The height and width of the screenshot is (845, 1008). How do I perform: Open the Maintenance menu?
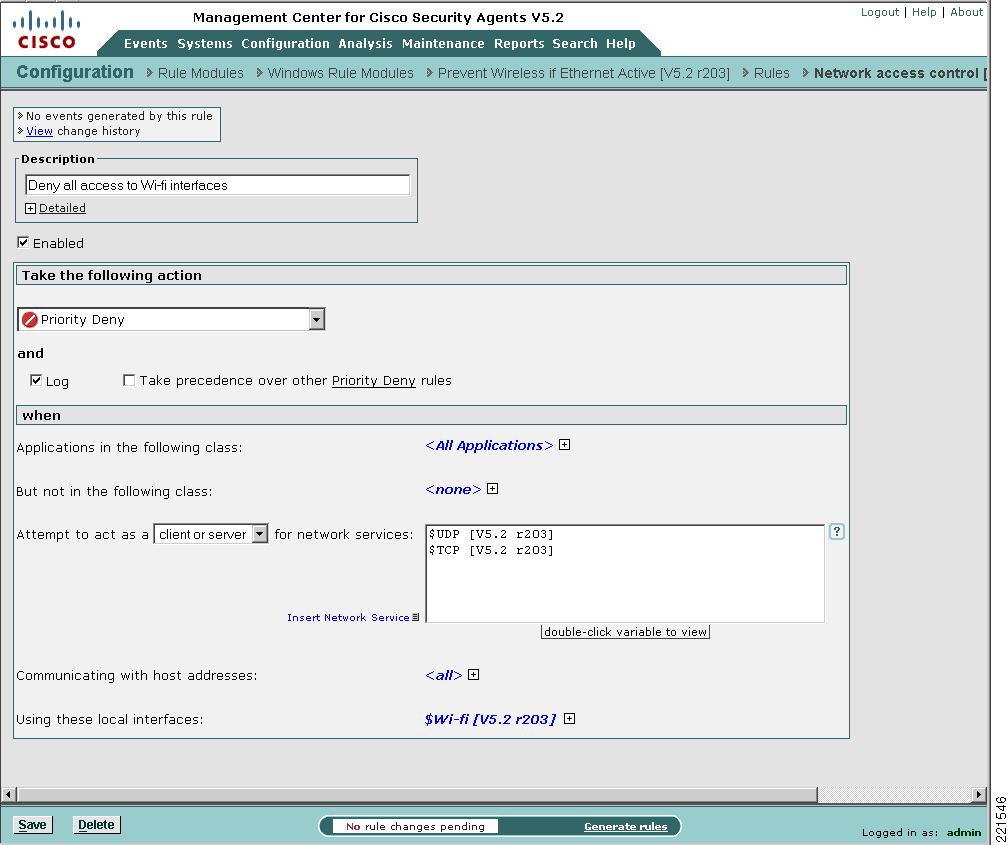[x=443, y=44]
